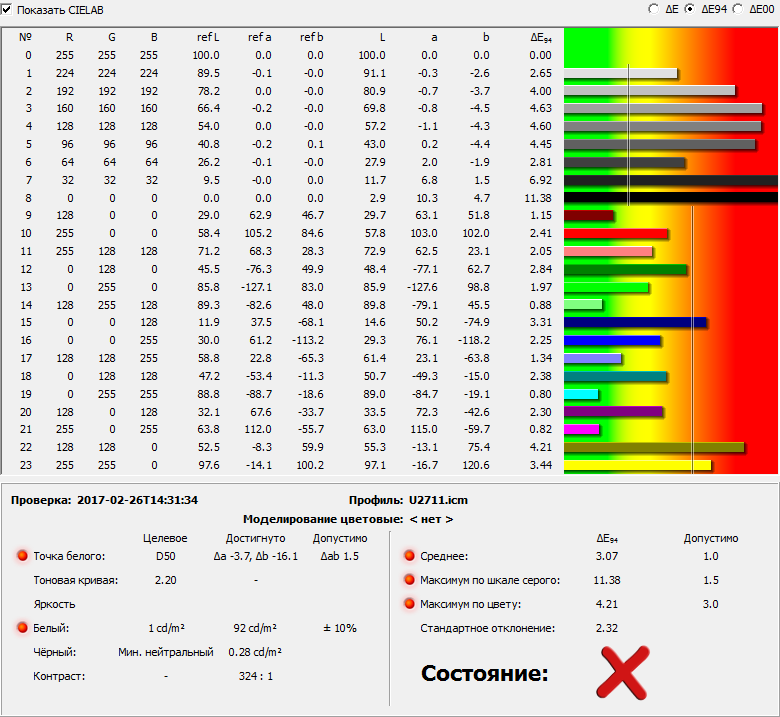The width and height of the screenshot is (780, 717).
Task: Select the ΔE radio button
Action: [654, 9]
